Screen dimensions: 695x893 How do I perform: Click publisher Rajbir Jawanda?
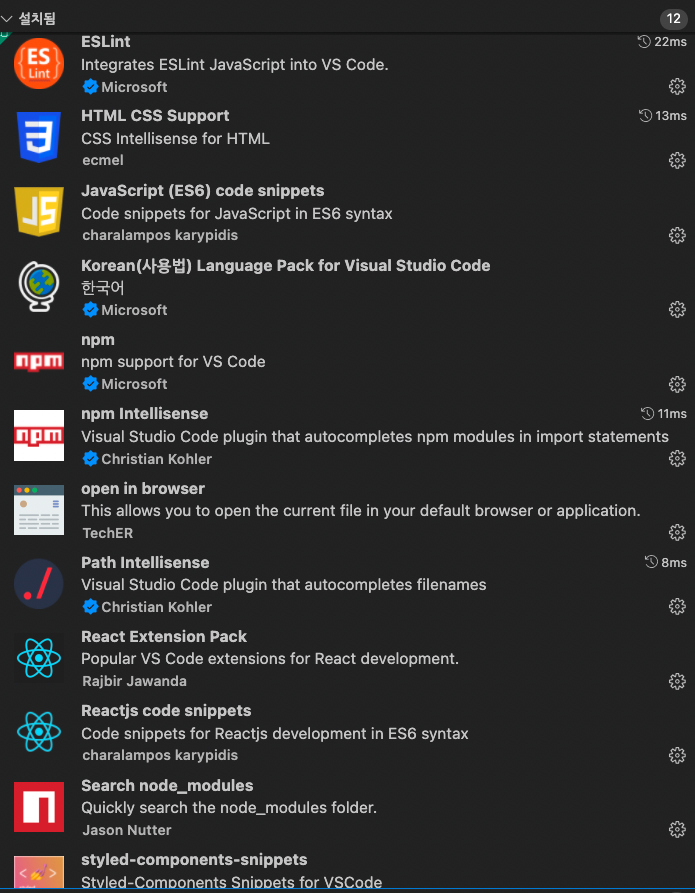134,681
